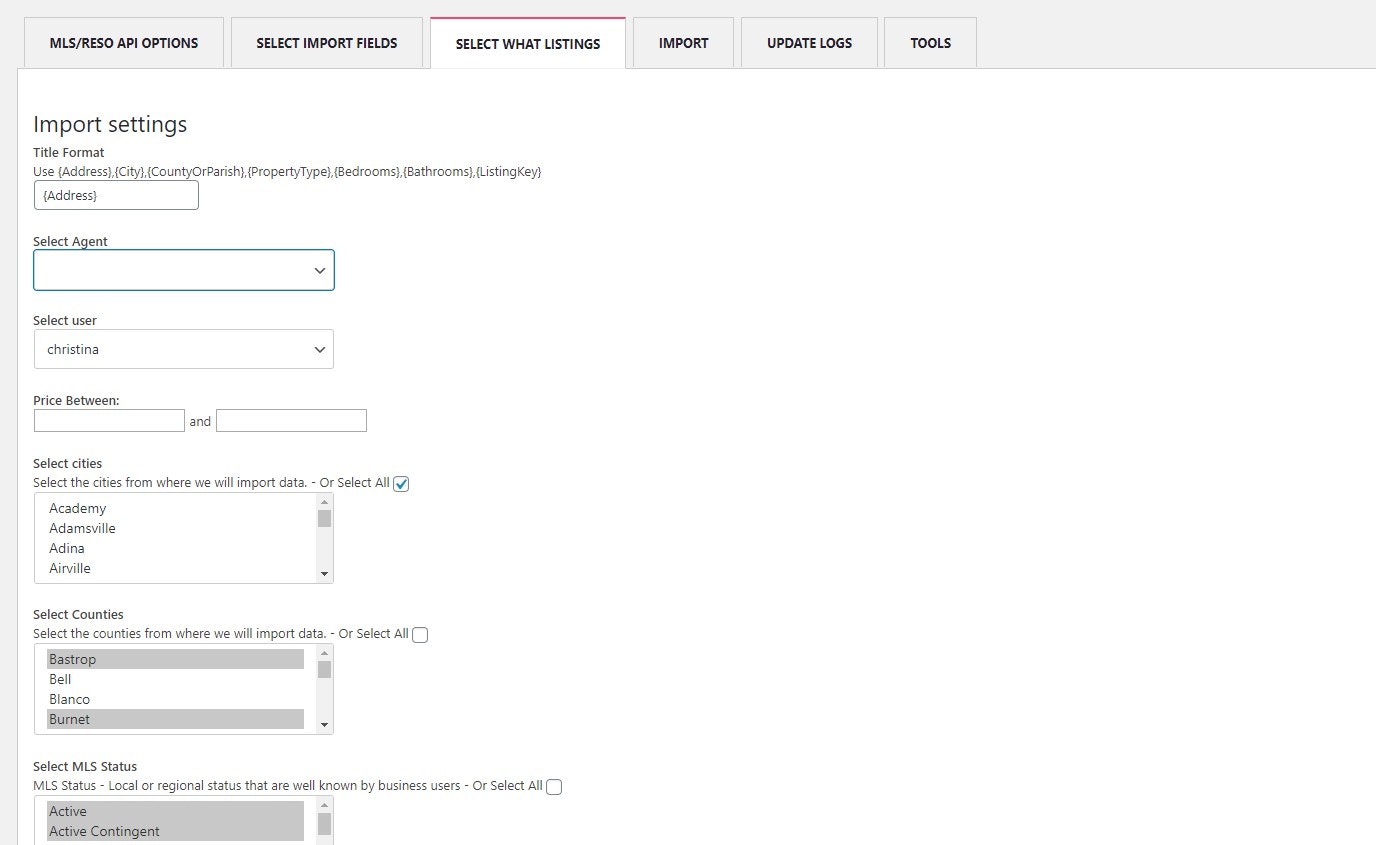Open the Select user dropdown showing christina
The image size is (1376, 845).
tap(184, 349)
